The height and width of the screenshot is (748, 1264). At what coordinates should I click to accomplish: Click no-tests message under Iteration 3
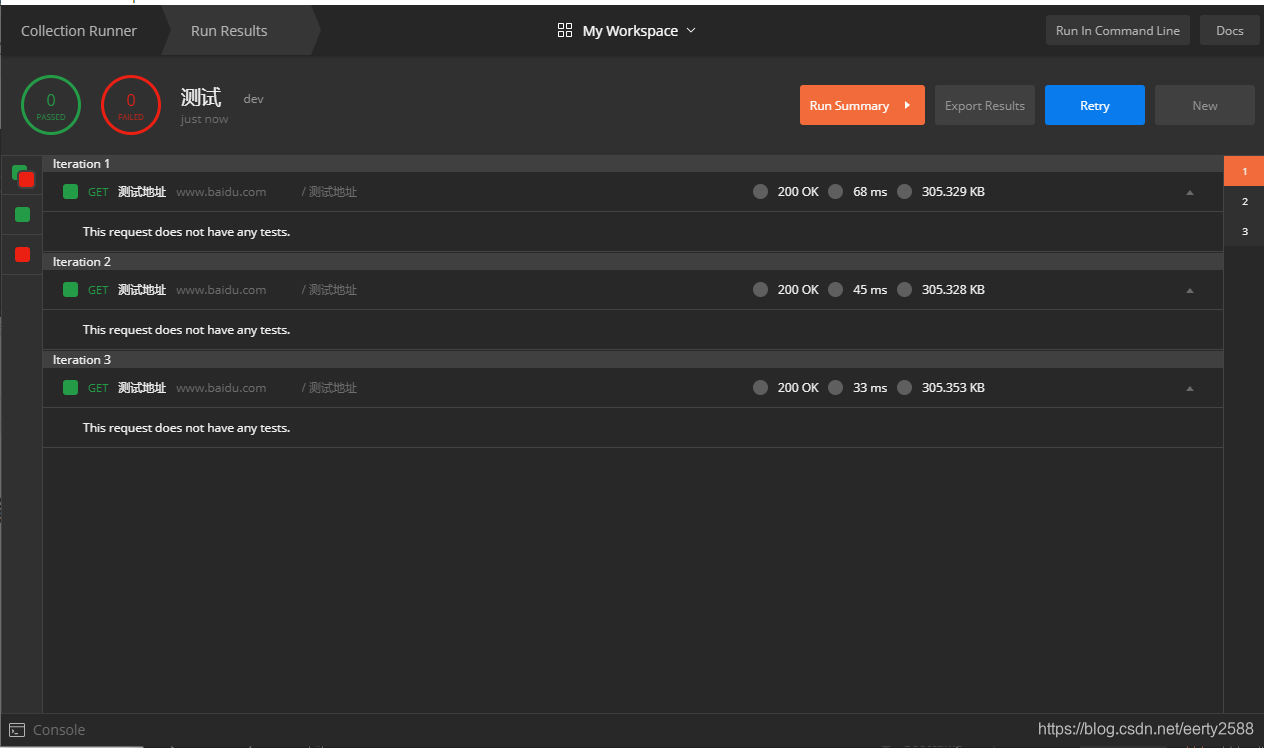186,428
